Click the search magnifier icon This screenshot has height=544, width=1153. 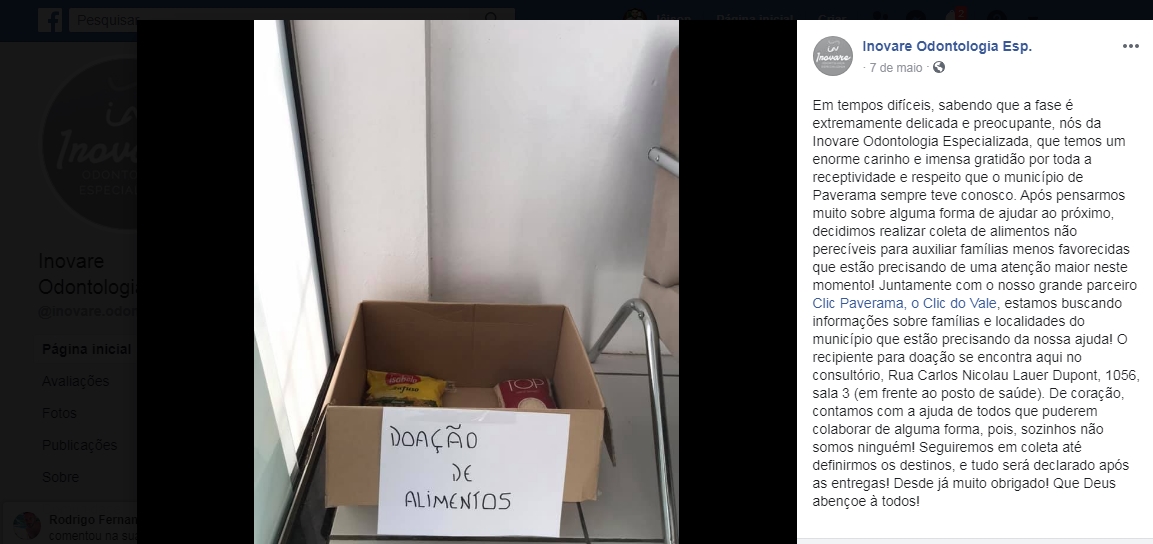point(491,18)
